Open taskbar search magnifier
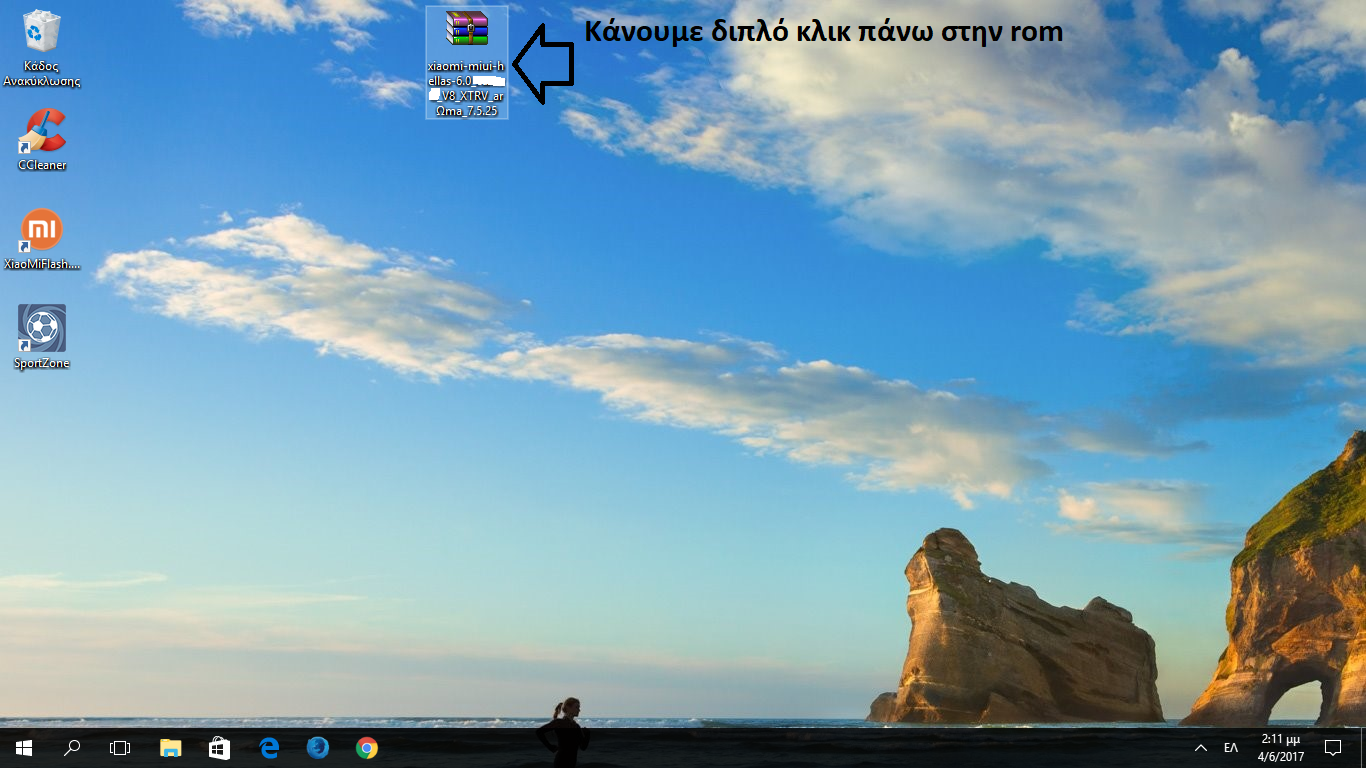This screenshot has height=768, width=1366. coord(72,747)
